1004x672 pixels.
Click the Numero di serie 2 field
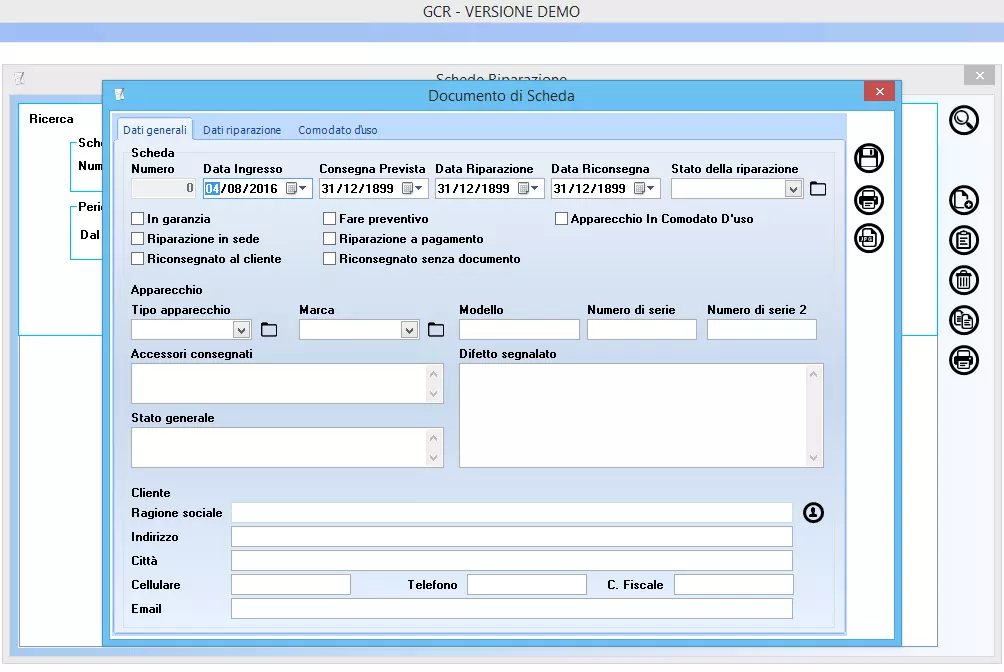761,329
